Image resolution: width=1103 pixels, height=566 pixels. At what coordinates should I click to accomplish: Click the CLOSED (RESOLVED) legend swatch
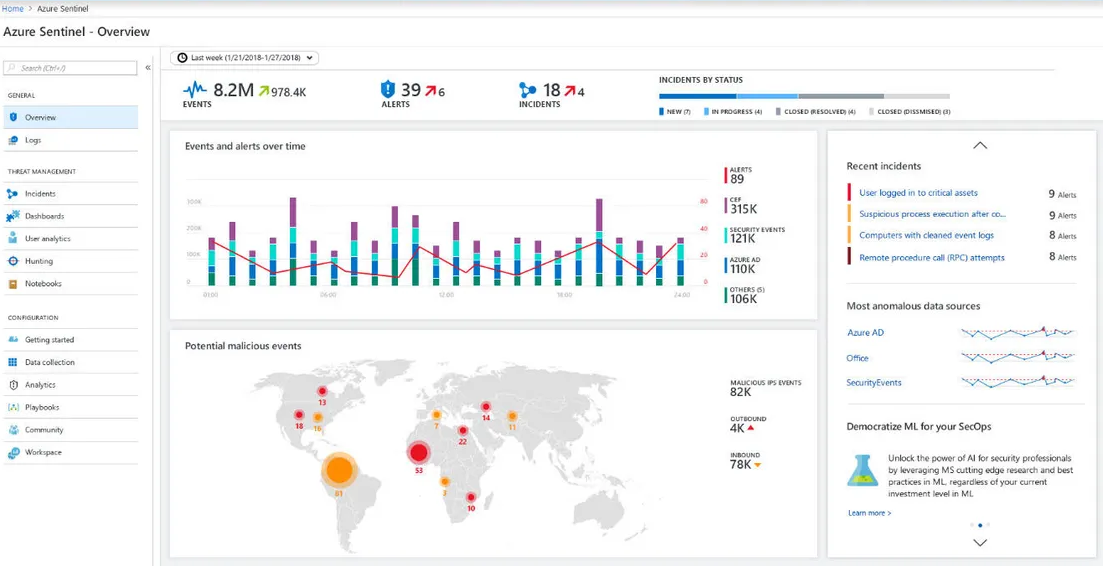[778, 112]
